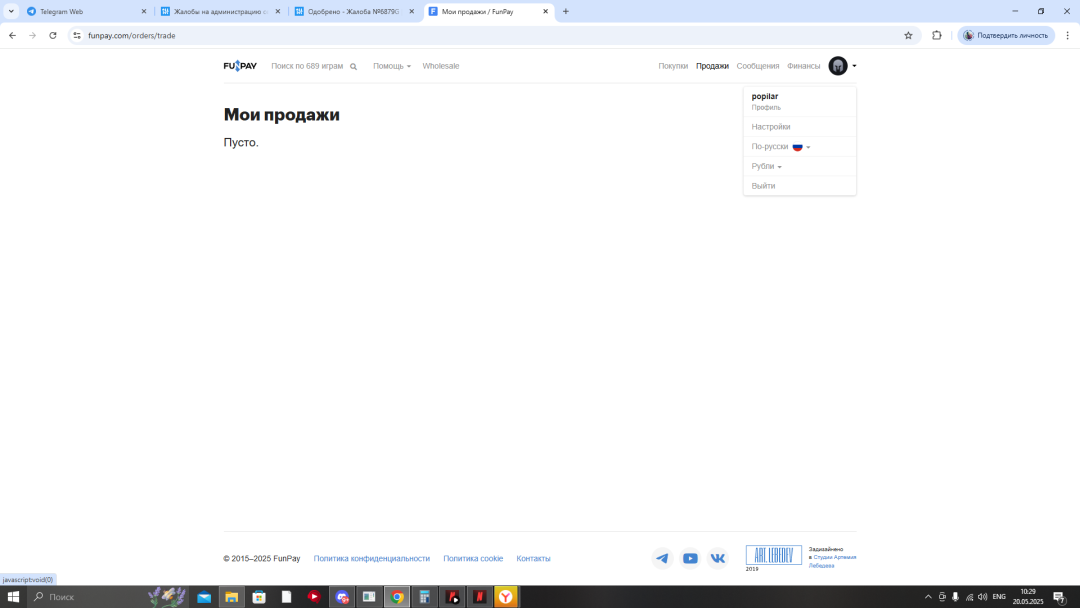Bookmark this page with star icon
This screenshot has height=608, width=1080.
(908, 35)
